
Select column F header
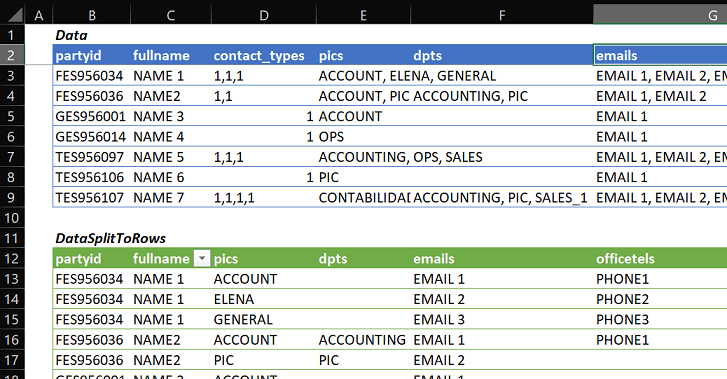(502, 15)
